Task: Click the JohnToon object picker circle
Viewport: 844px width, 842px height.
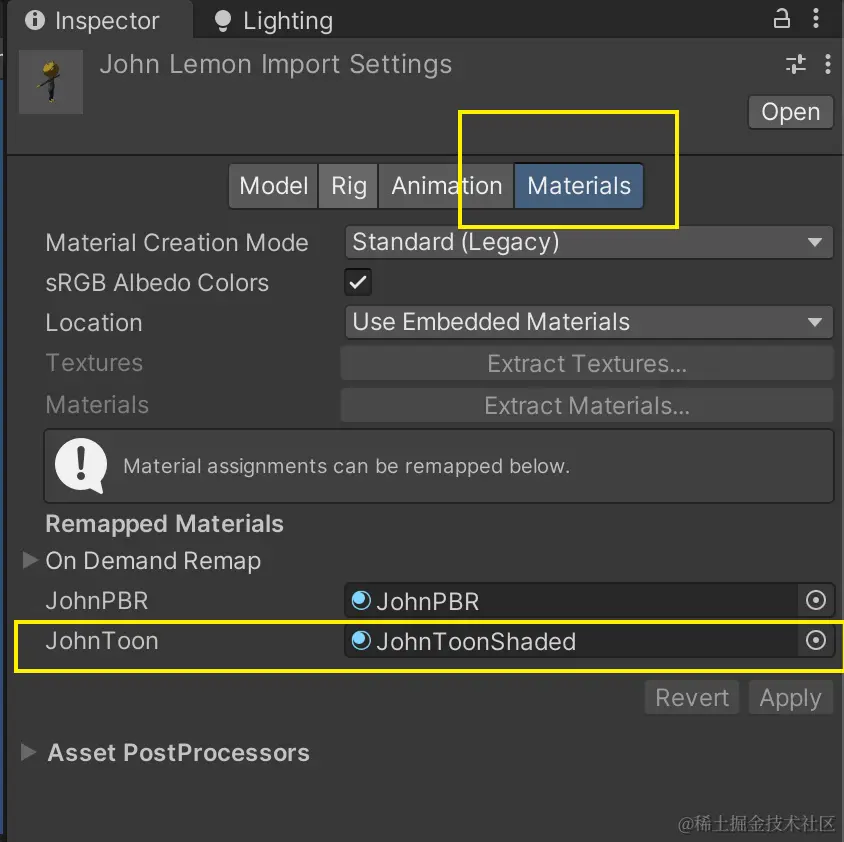Action: [816, 641]
